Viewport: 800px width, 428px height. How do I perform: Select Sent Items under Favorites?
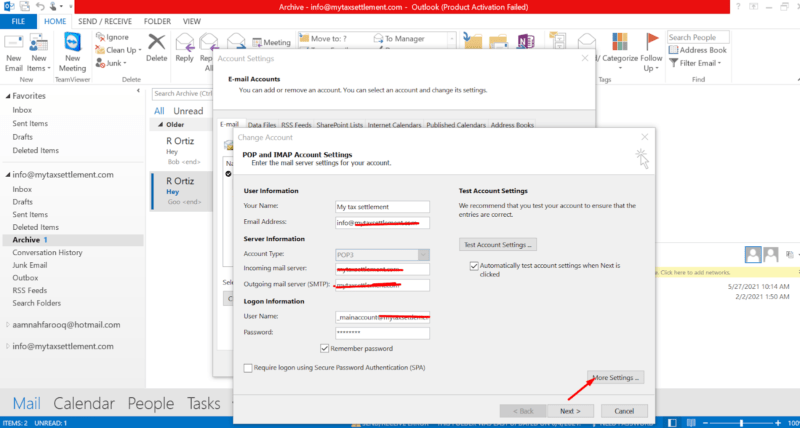(30, 123)
